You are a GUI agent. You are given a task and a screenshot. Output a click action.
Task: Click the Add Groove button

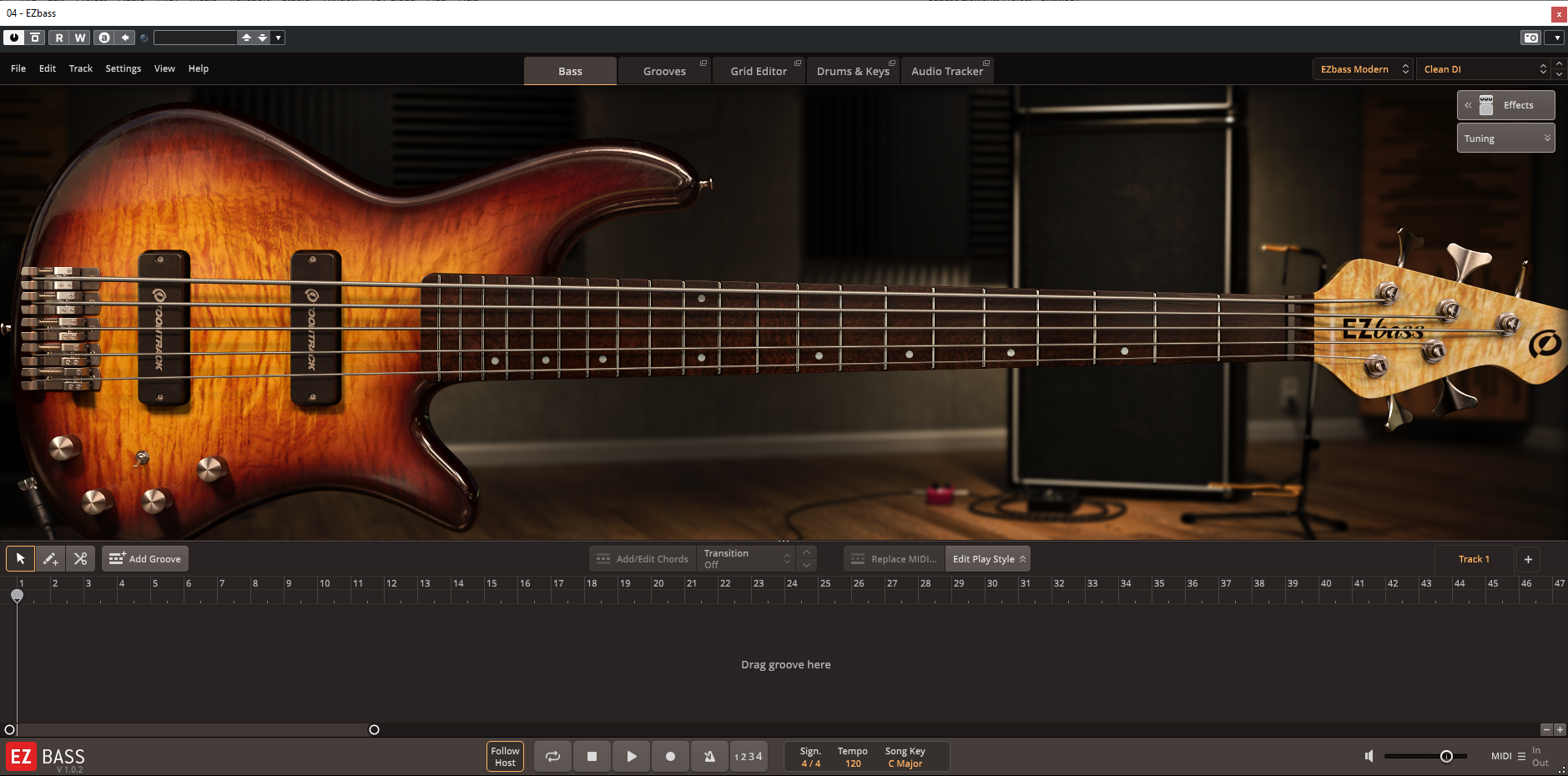pyautogui.click(x=145, y=558)
